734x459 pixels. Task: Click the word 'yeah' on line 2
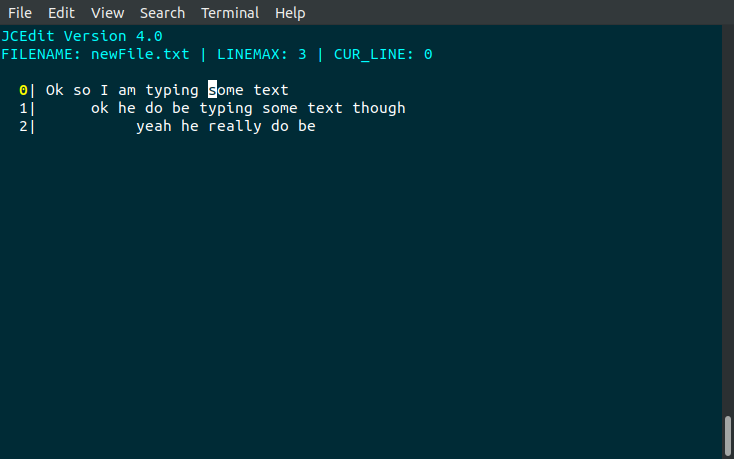(x=154, y=126)
